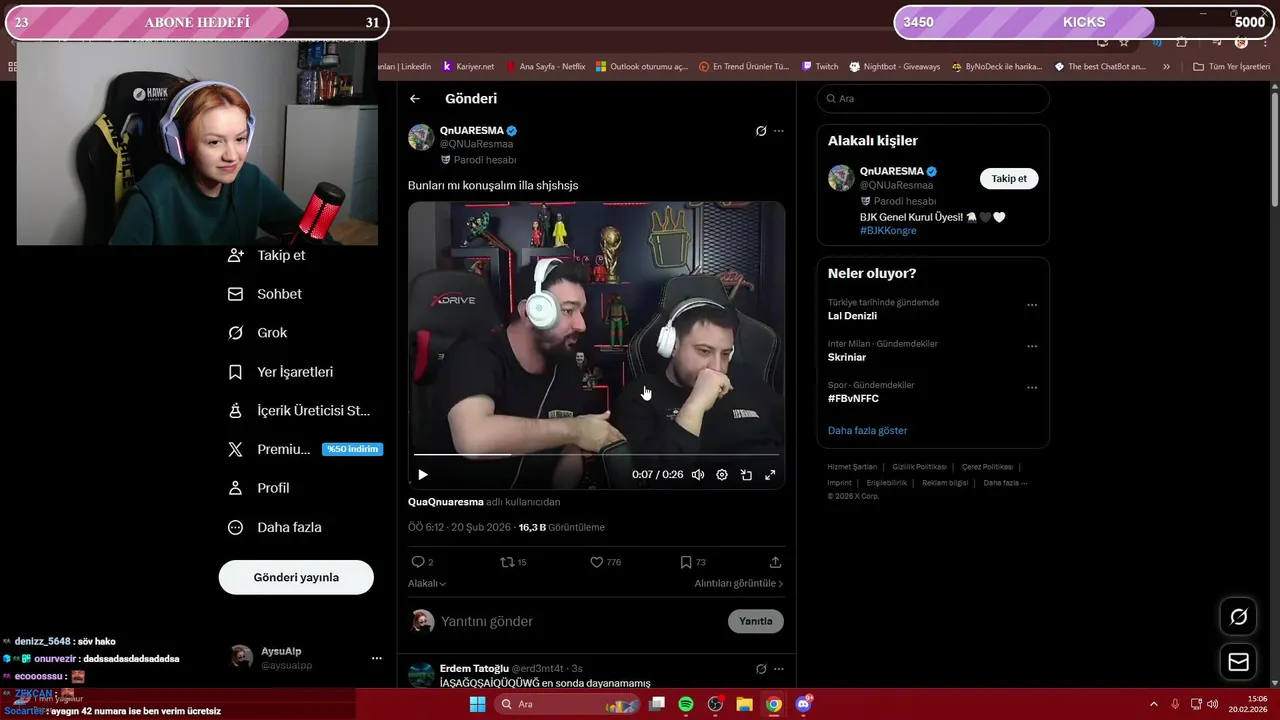Reply icon with 2 comments

click(422, 562)
